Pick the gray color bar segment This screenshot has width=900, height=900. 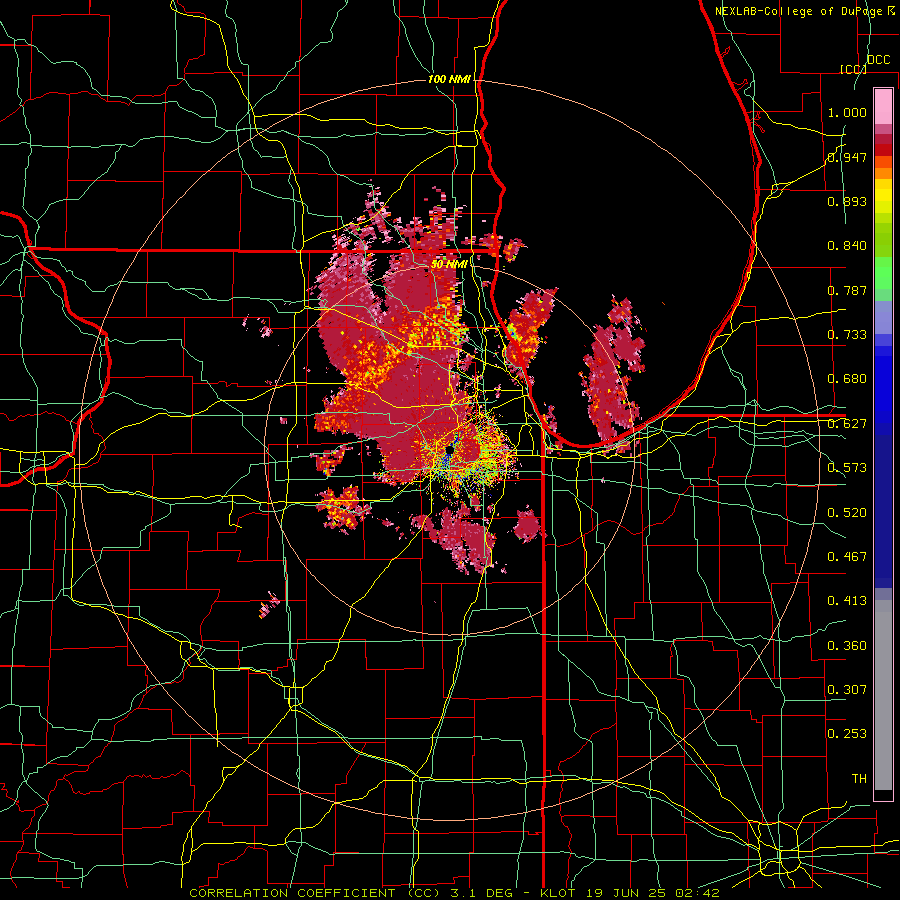tap(883, 695)
